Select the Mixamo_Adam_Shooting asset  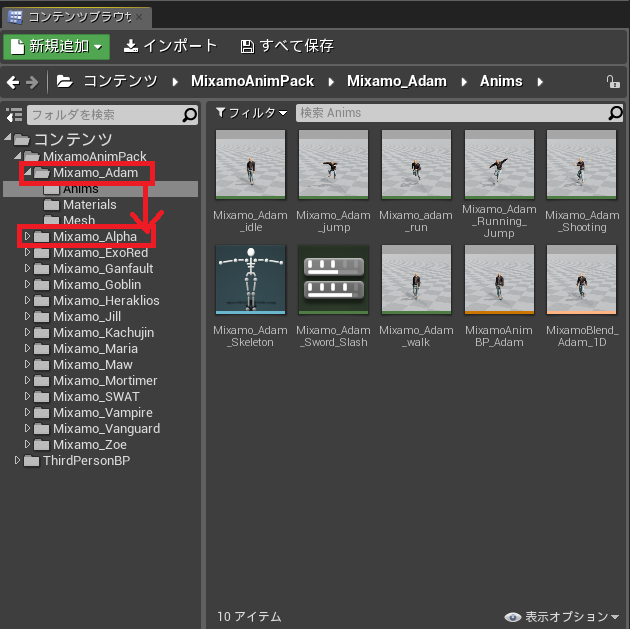point(581,164)
